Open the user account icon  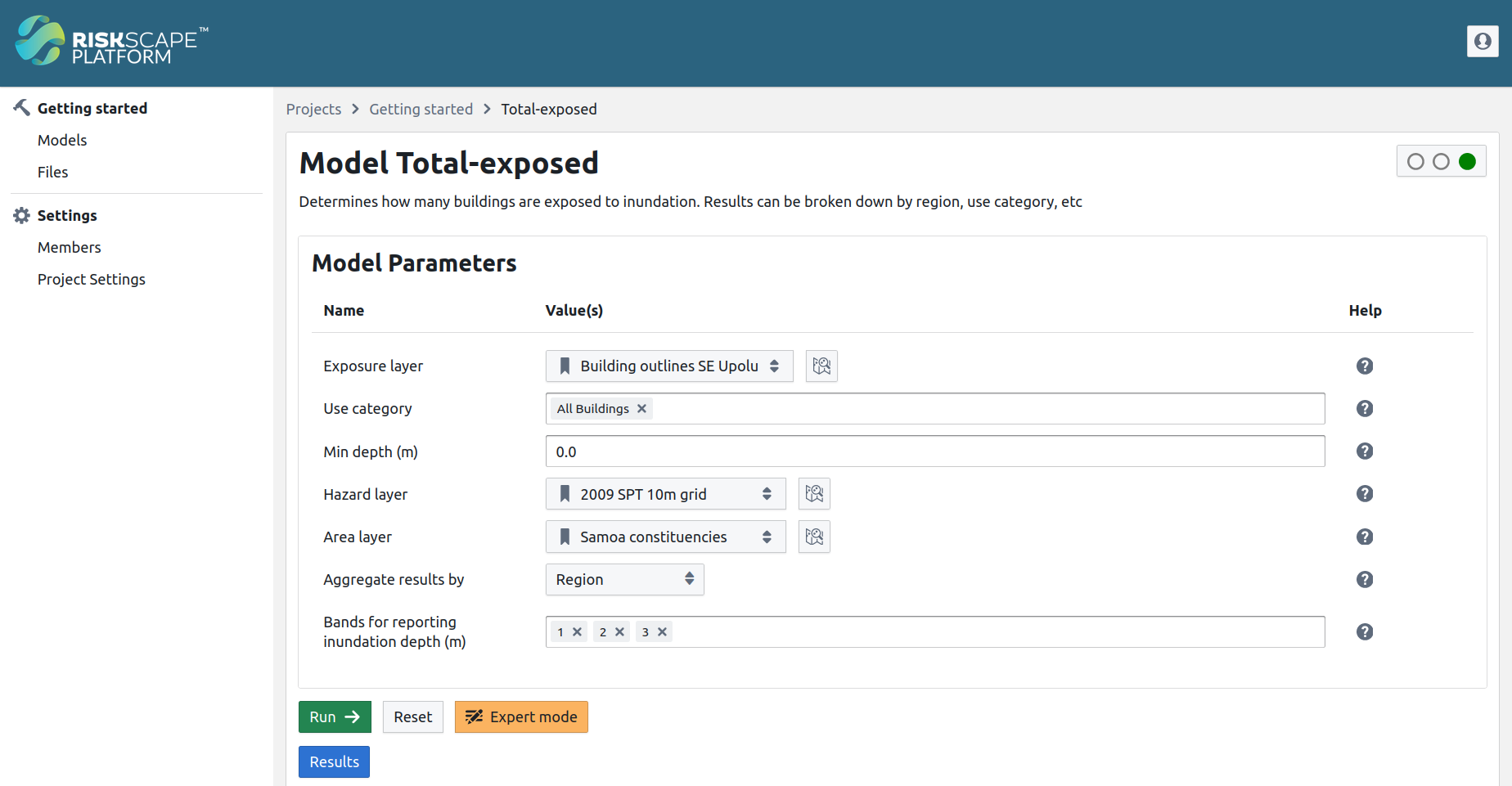click(1483, 41)
